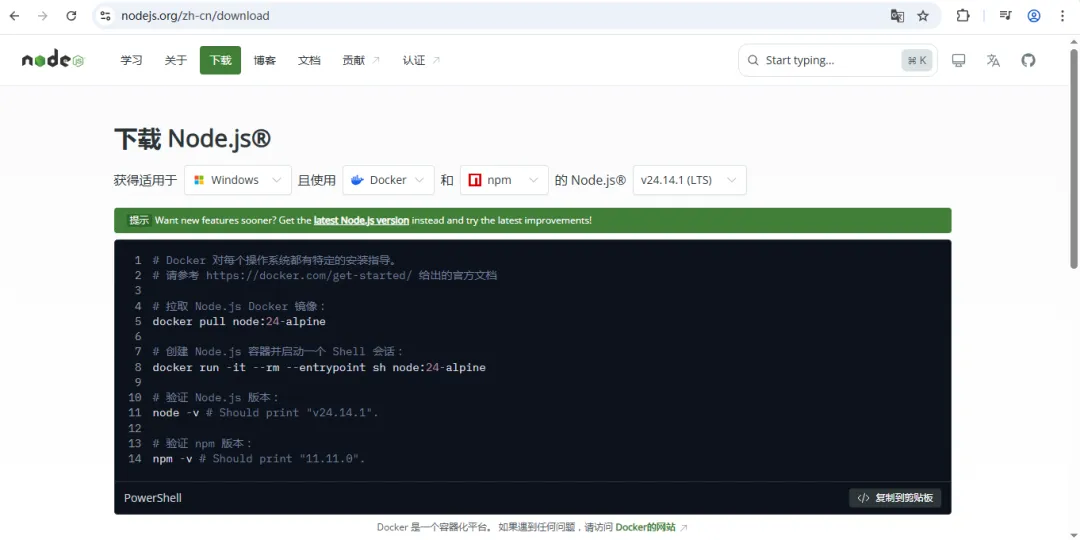Click the 复制到剪贴板 copy button
The width and height of the screenshot is (1080, 540).
(x=895, y=498)
